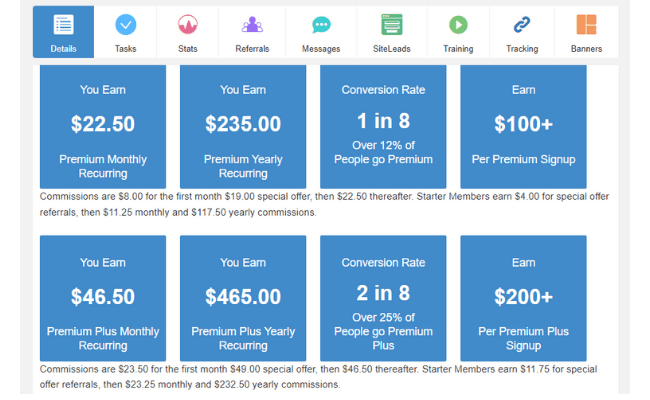The width and height of the screenshot is (650, 400).
Task: Select the Referrals people icon
Action: coord(252,24)
